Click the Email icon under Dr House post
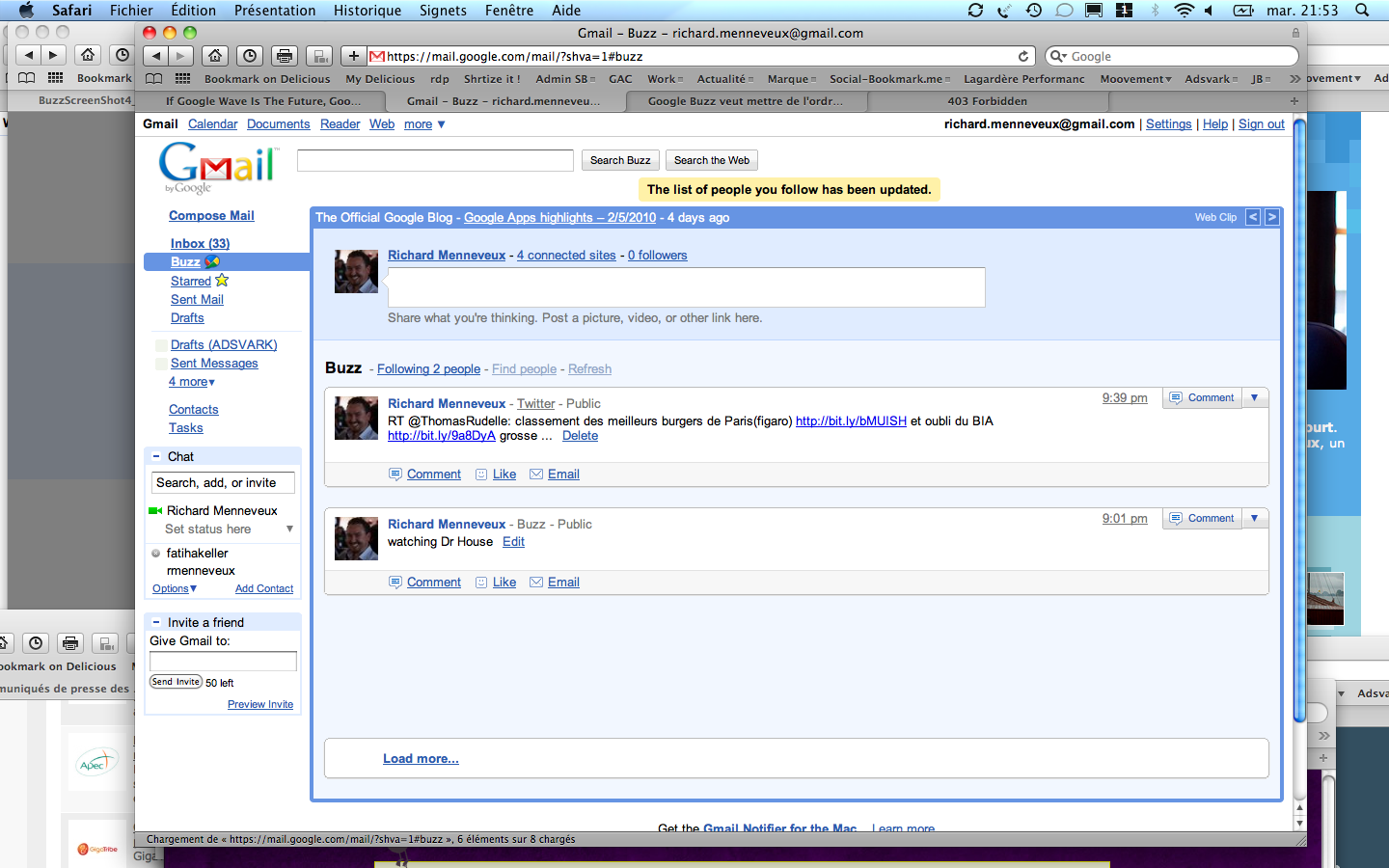Screen dimensions: 1389x868 pos(536,582)
